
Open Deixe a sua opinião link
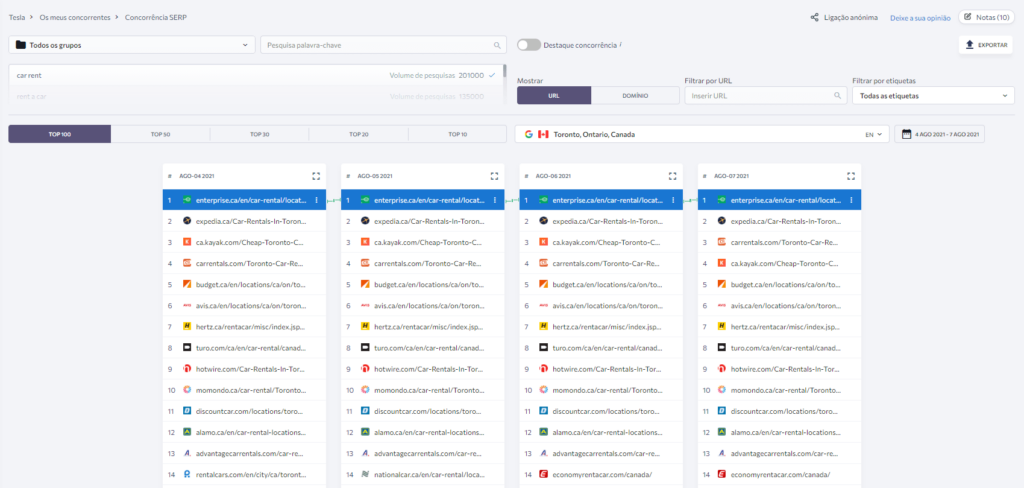tap(920, 18)
